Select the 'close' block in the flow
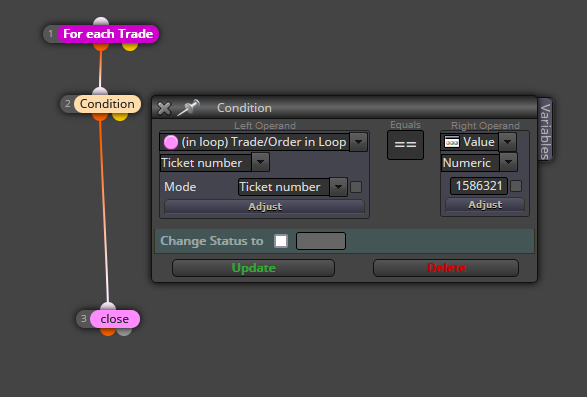The height and width of the screenshot is (397, 587). (x=115, y=319)
